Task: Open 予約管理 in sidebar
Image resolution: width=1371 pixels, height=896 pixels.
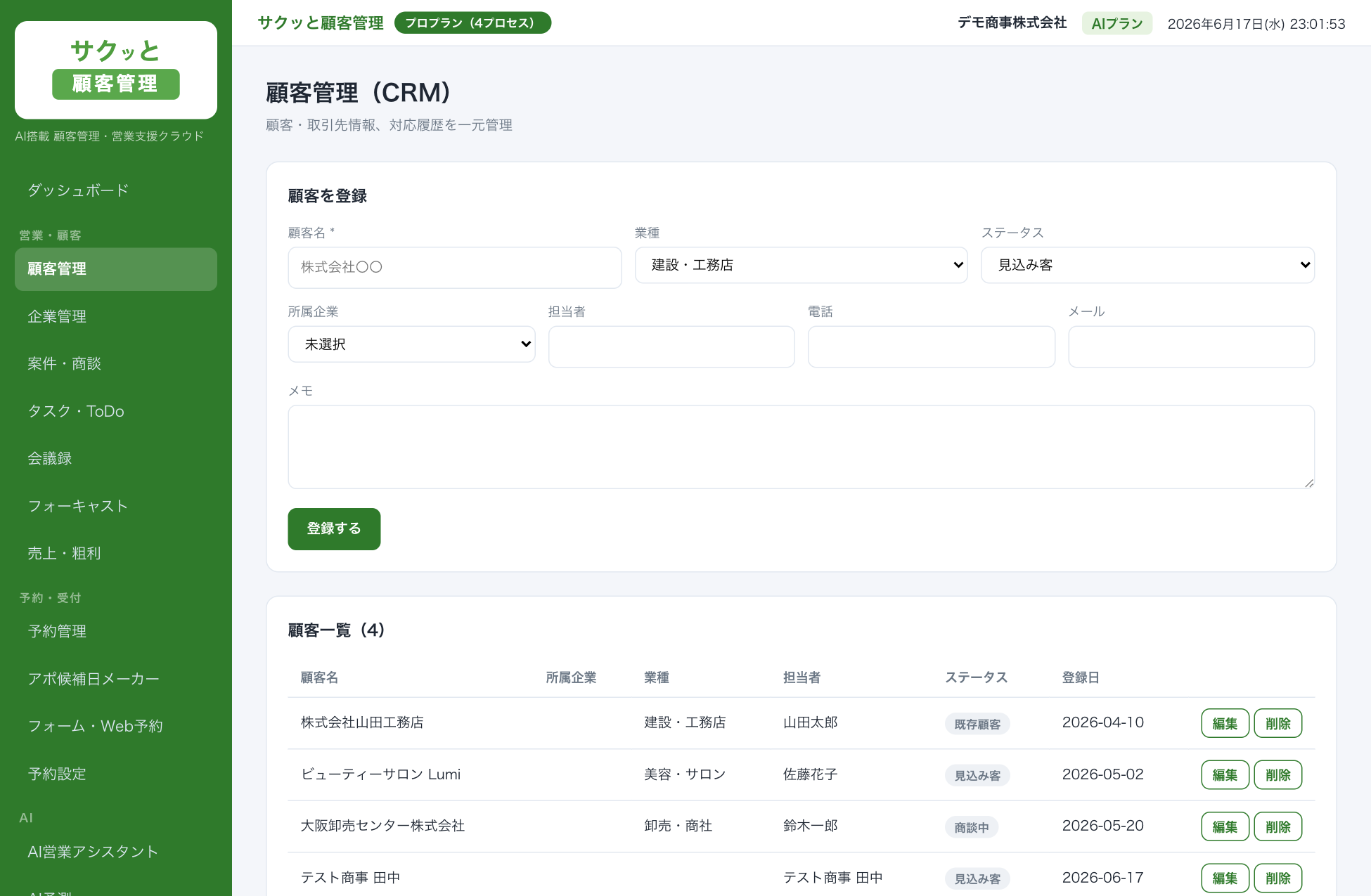Action: (116, 631)
